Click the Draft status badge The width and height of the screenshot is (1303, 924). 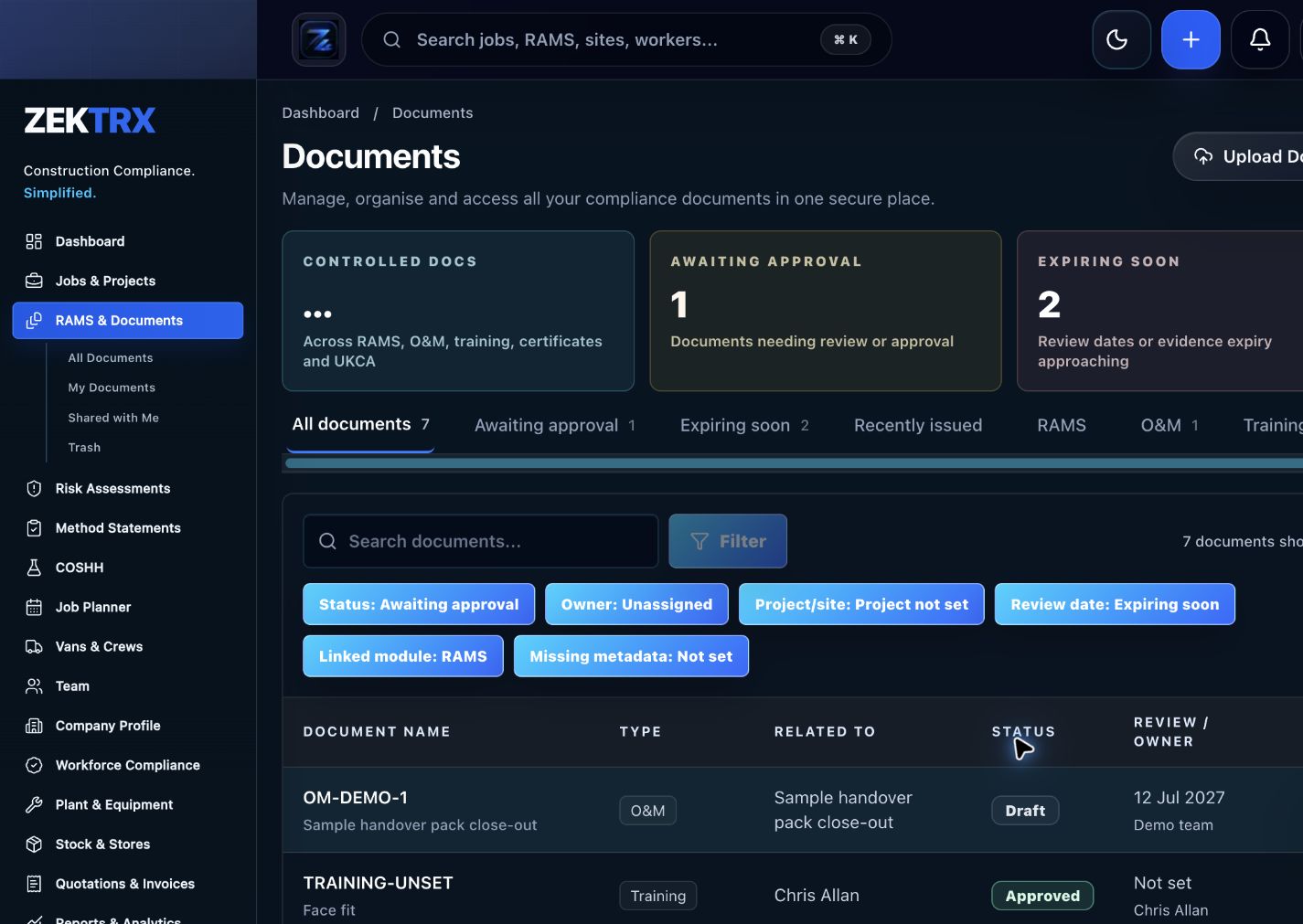tap(1025, 811)
